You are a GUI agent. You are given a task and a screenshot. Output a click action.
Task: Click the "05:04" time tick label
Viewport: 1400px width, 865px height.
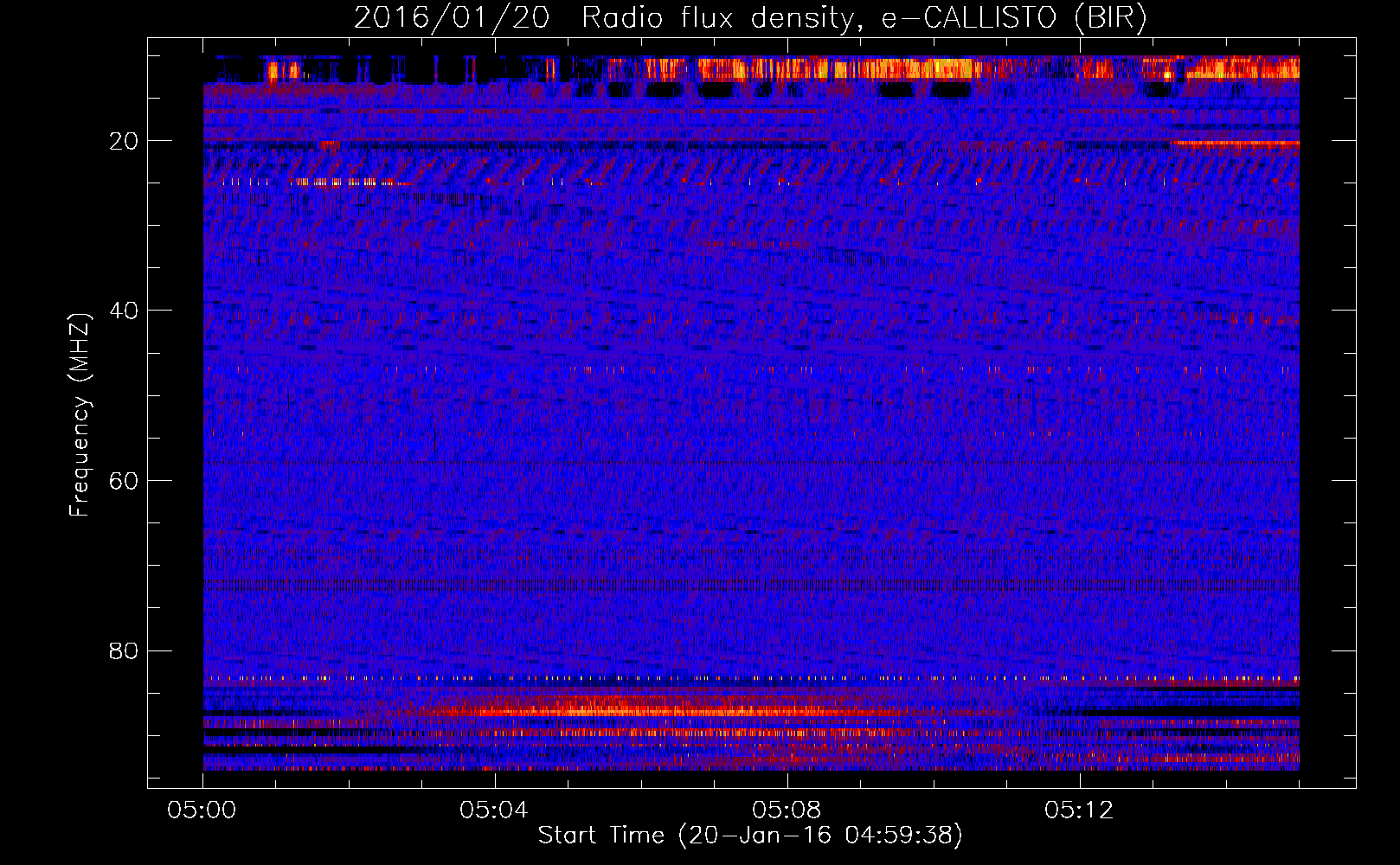[x=494, y=810]
